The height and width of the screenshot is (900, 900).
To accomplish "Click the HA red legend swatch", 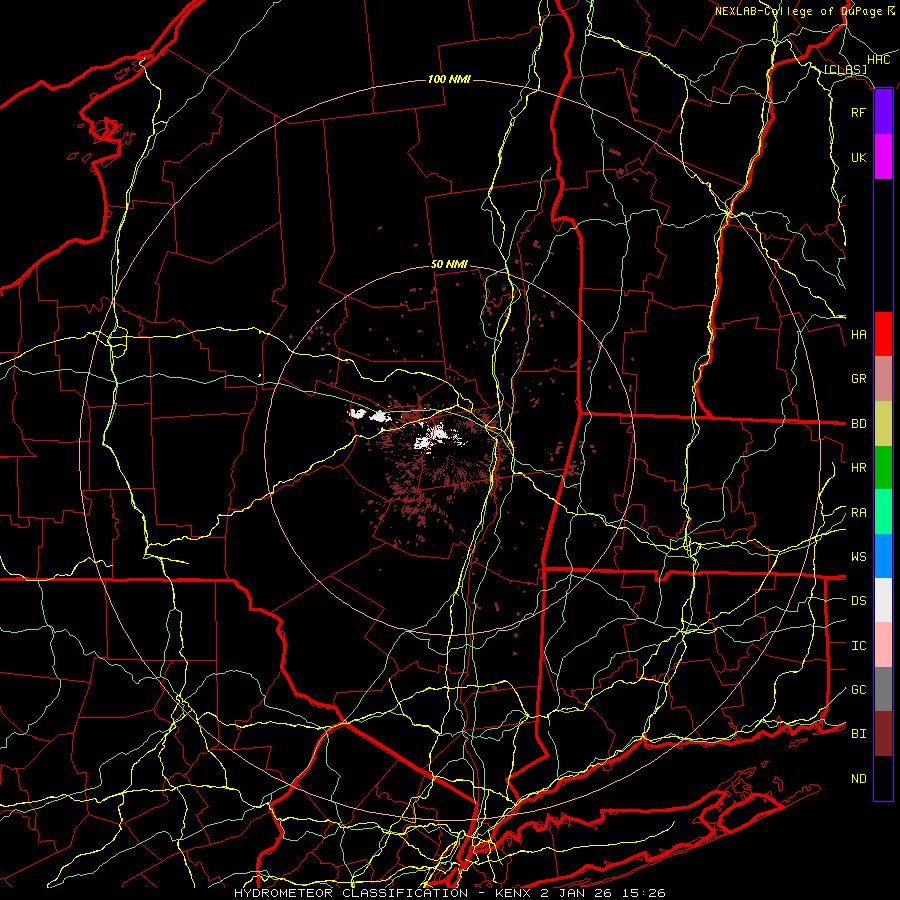I will pos(883,334).
